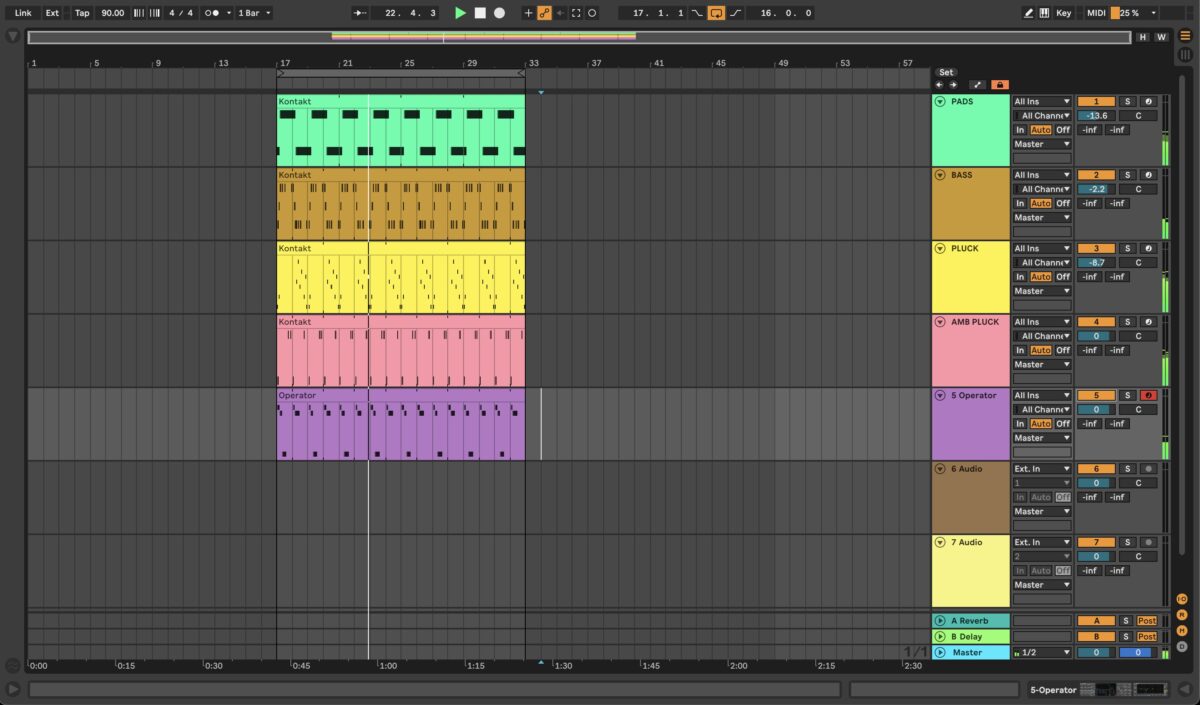Click the 4 / 4 time signature field
The width and height of the screenshot is (1200, 705).
[181, 13]
